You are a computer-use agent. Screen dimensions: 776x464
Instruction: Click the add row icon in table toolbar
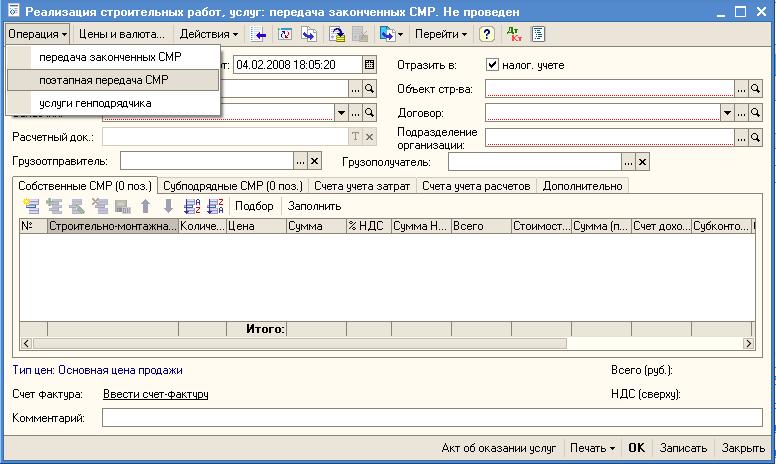click(x=31, y=206)
